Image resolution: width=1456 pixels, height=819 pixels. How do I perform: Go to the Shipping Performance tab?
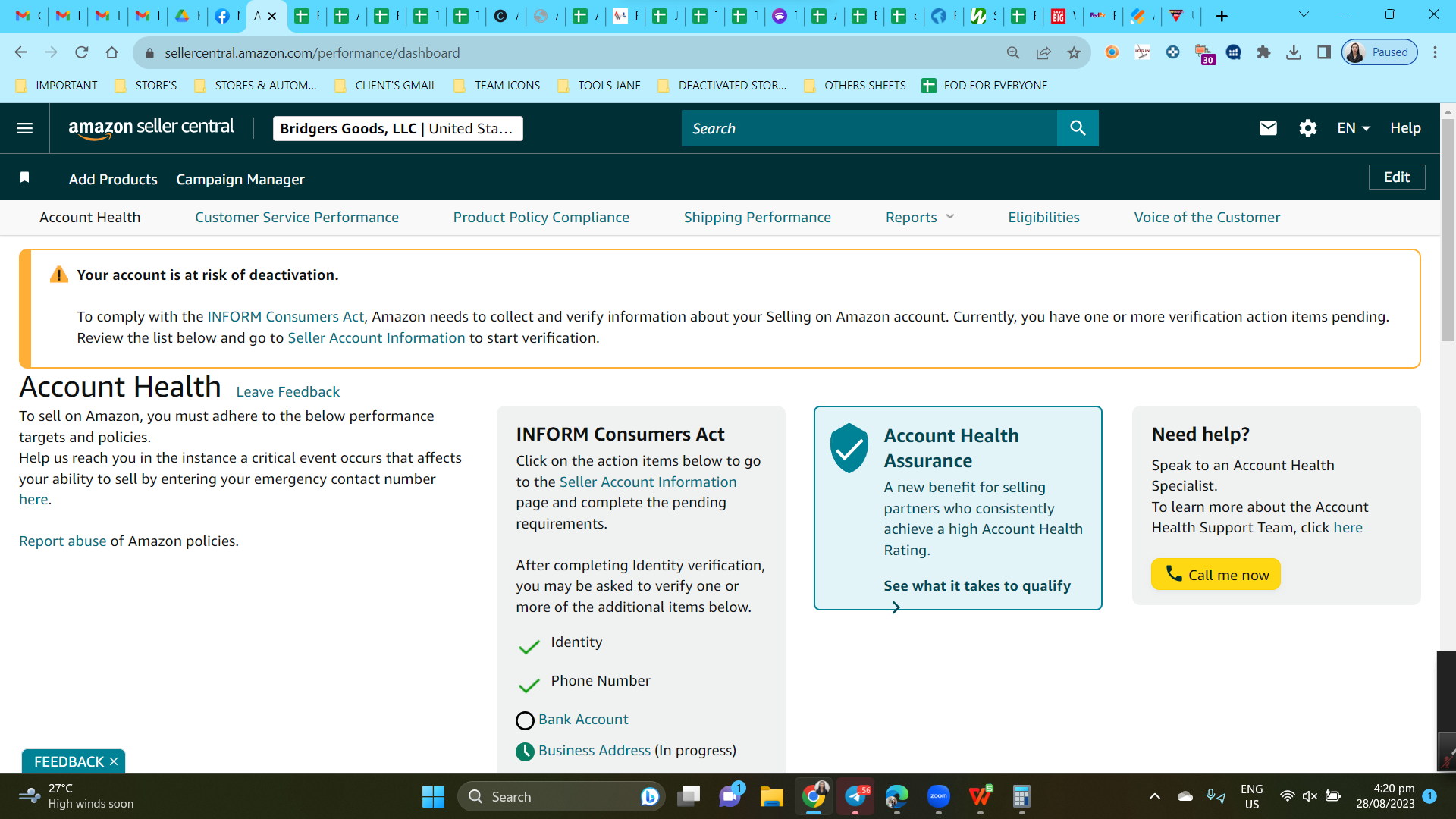(758, 218)
